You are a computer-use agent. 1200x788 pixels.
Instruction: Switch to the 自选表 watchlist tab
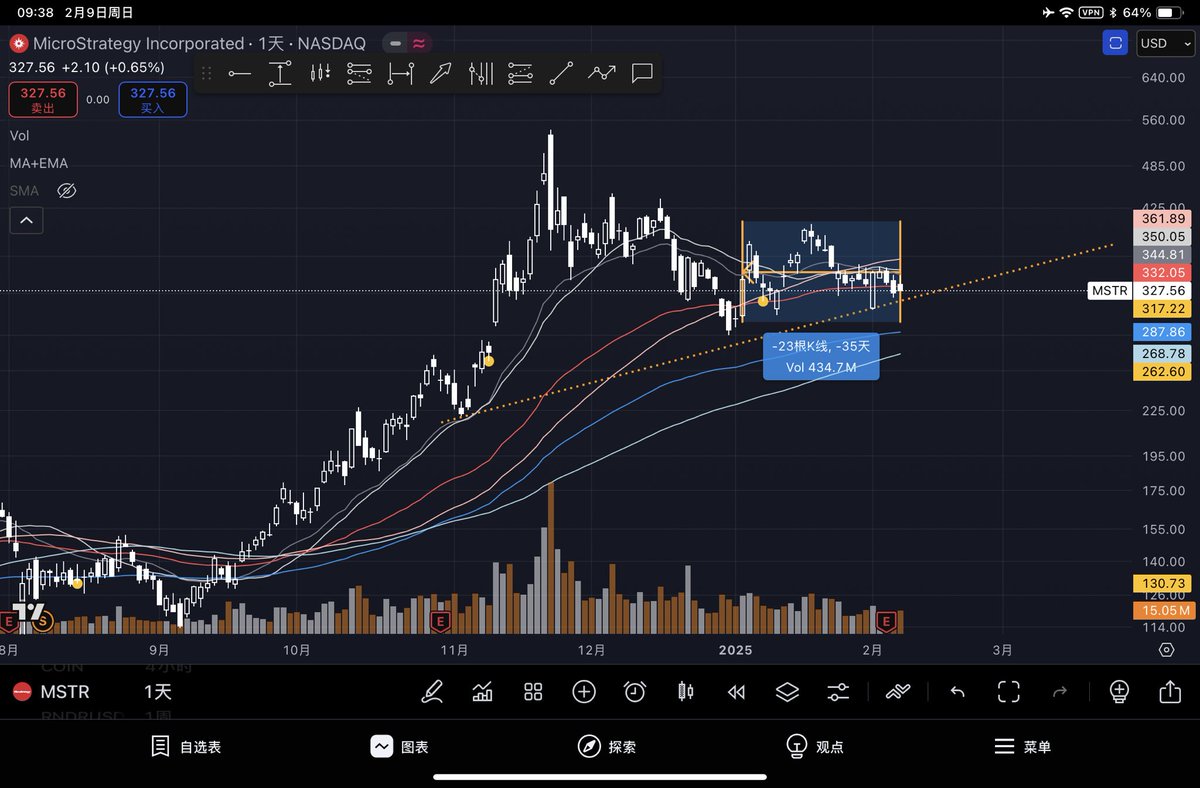[x=186, y=746]
